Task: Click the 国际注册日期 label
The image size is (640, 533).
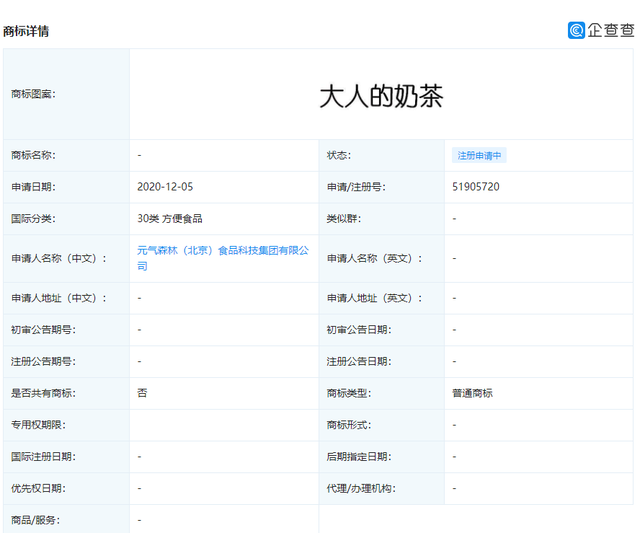Action: pos(43,457)
